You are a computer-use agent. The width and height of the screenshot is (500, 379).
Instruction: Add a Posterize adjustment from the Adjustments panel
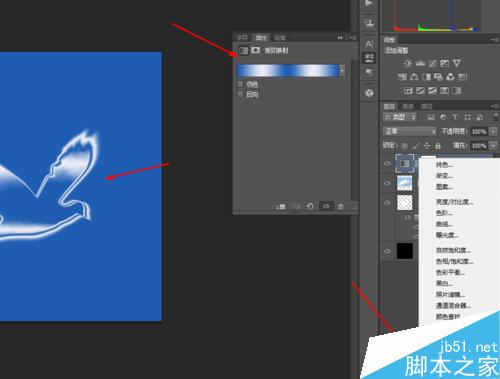click(x=420, y=91)
